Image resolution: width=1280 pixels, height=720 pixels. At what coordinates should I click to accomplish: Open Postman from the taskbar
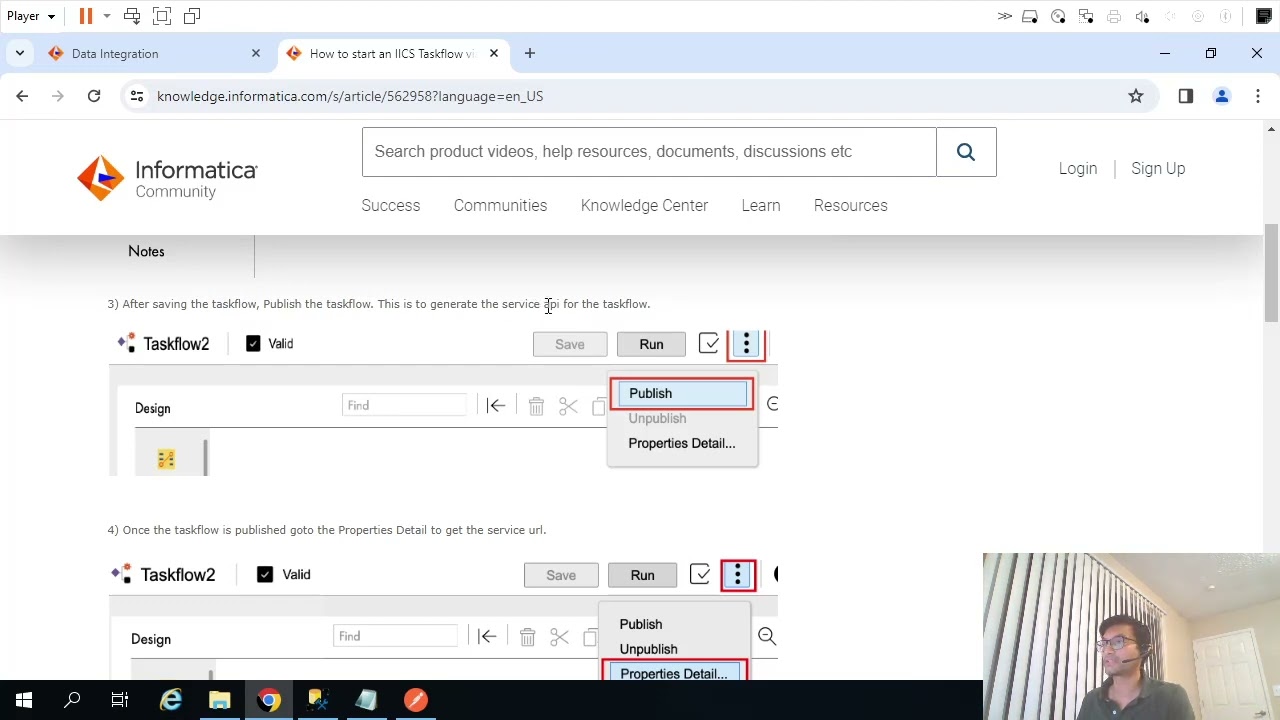[416, 700]
